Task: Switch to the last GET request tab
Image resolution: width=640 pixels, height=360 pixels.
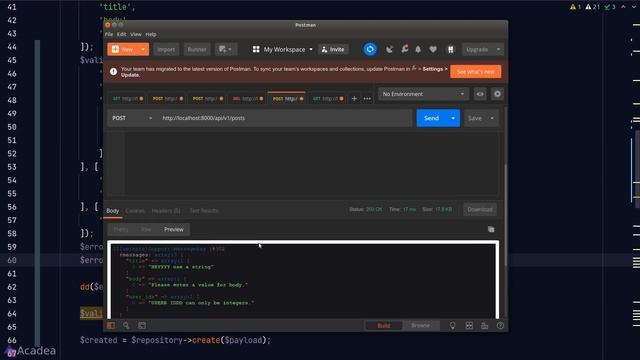Action: [x=328, y=98]
